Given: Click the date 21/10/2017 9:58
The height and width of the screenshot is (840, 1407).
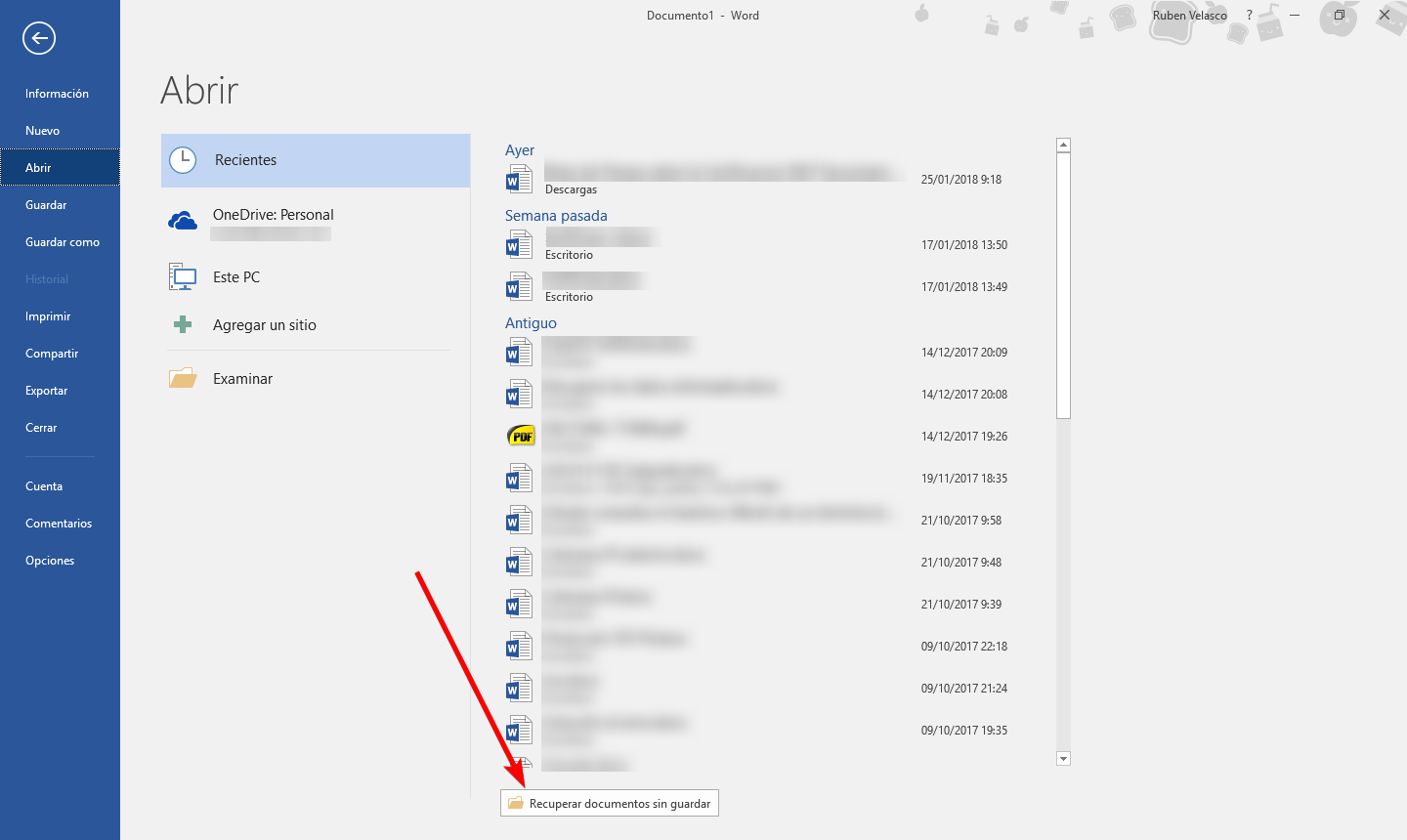Looking at the screenshot, I should (x=961, y=521).
